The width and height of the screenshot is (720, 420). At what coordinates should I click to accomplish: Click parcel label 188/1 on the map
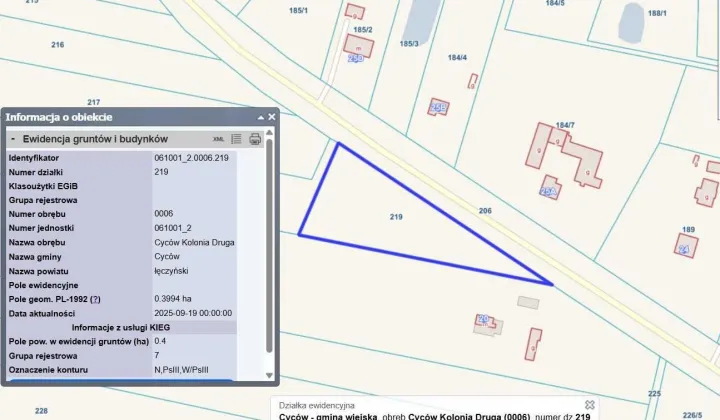click(657, 13)
